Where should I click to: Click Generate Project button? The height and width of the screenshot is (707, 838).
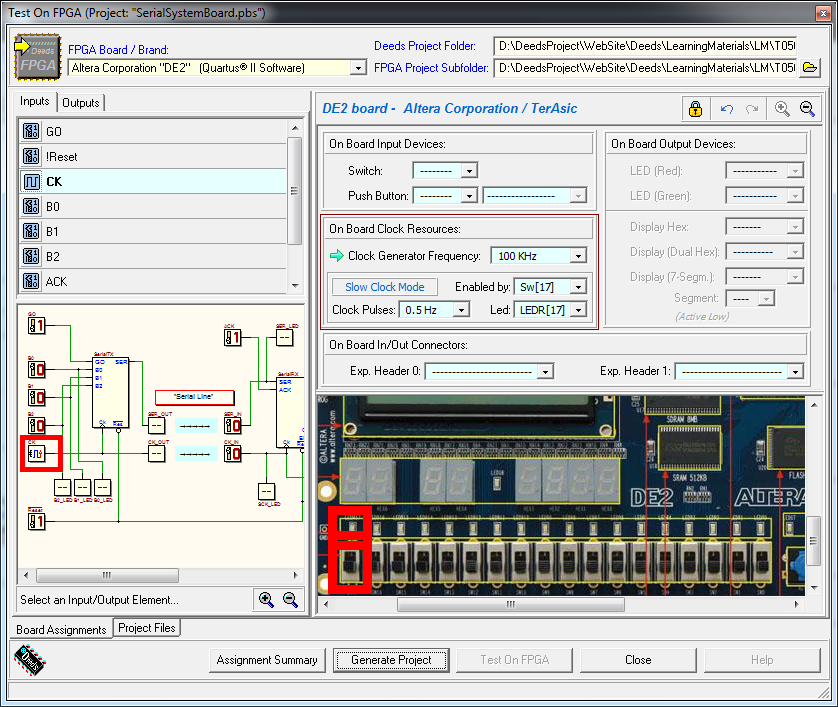pos(391,660)
